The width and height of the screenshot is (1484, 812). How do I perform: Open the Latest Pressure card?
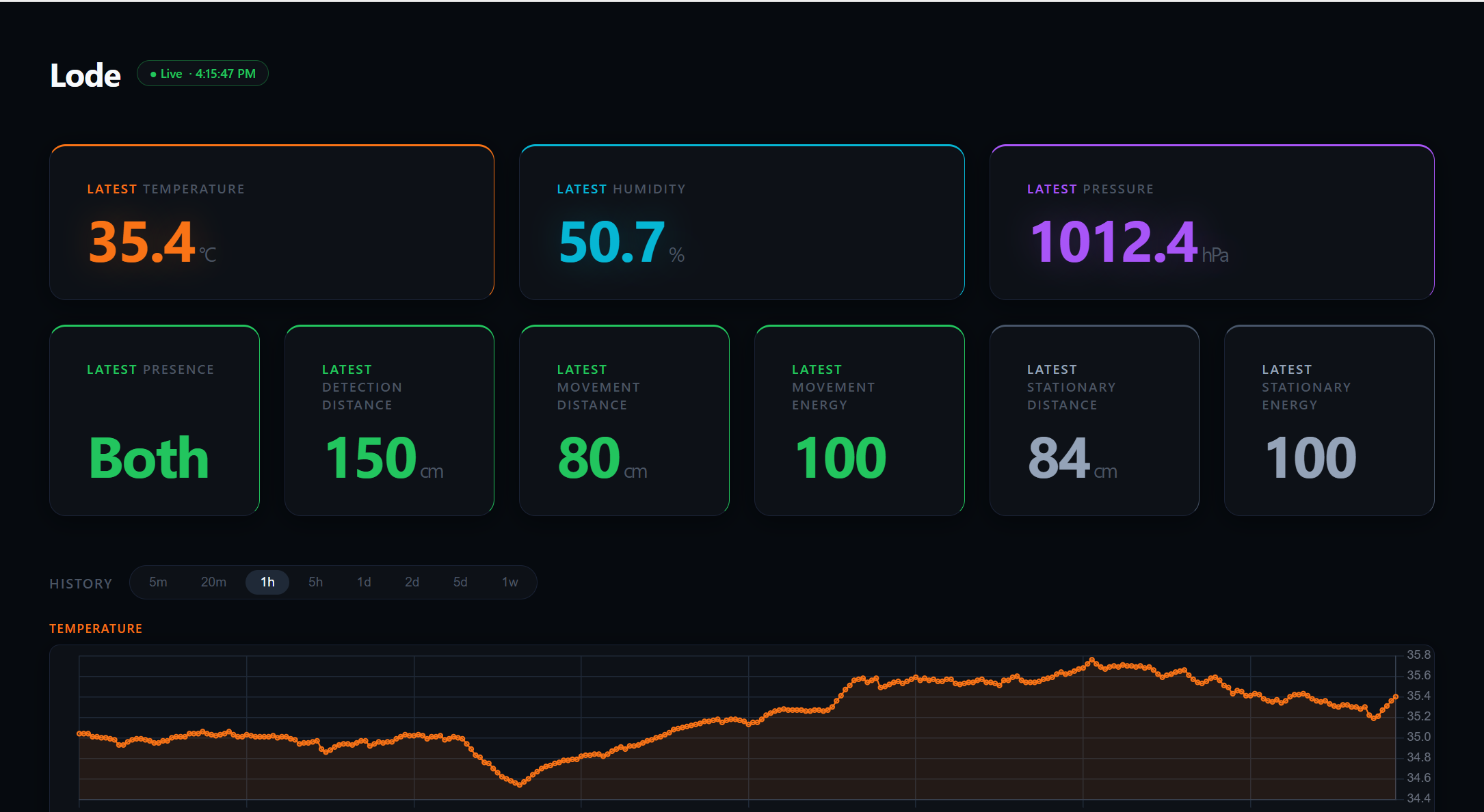click(1212, 222)
